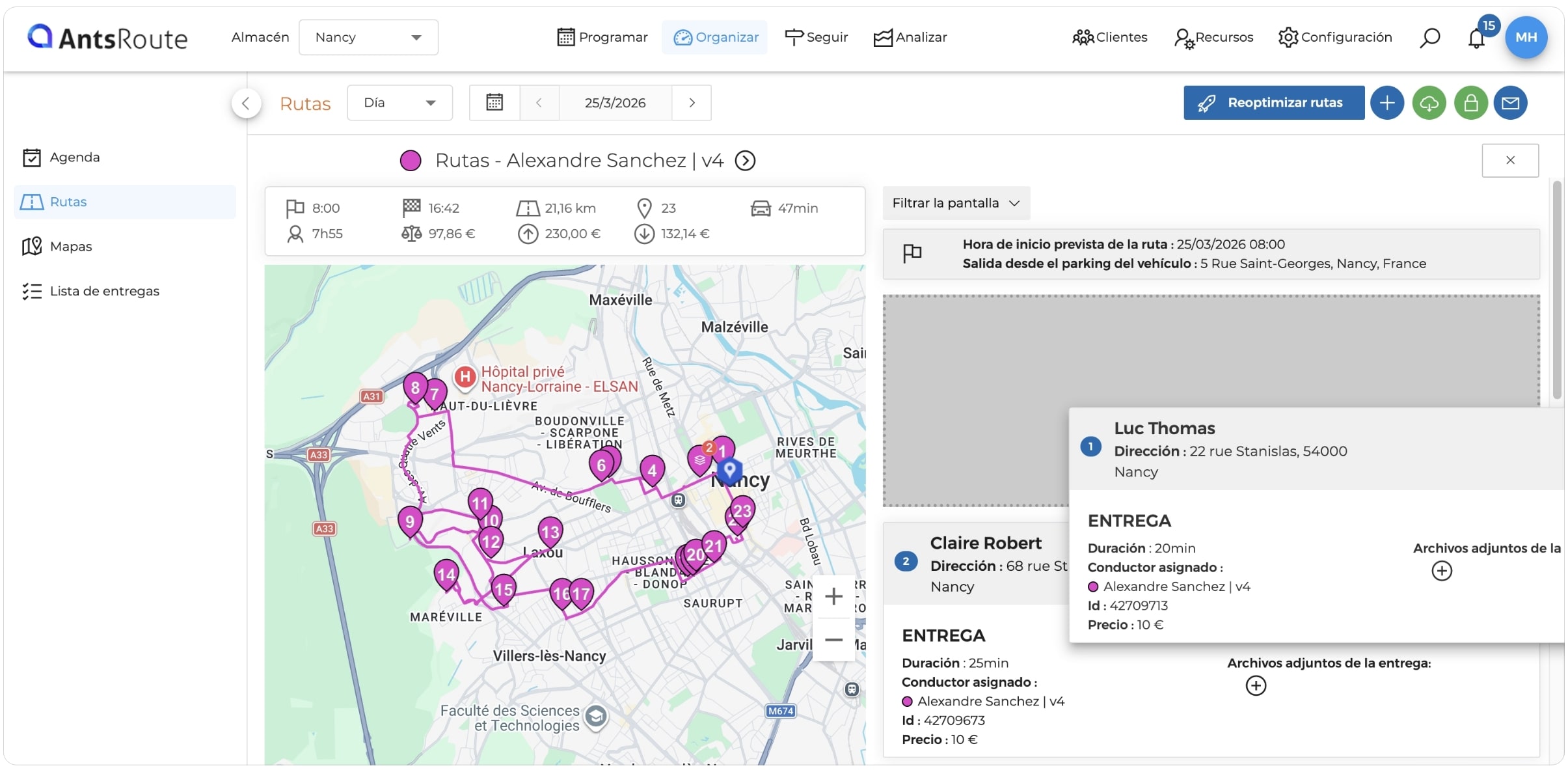Select Agenda in the sidebar

click(x=125, y=158)
